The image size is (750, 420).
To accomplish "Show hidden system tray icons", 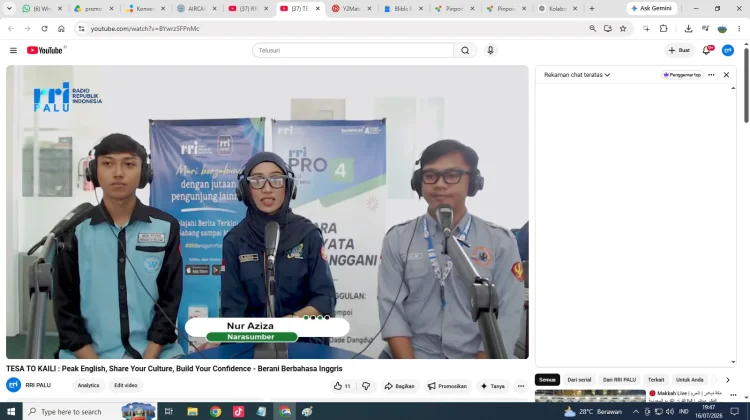I will point(636,411).
